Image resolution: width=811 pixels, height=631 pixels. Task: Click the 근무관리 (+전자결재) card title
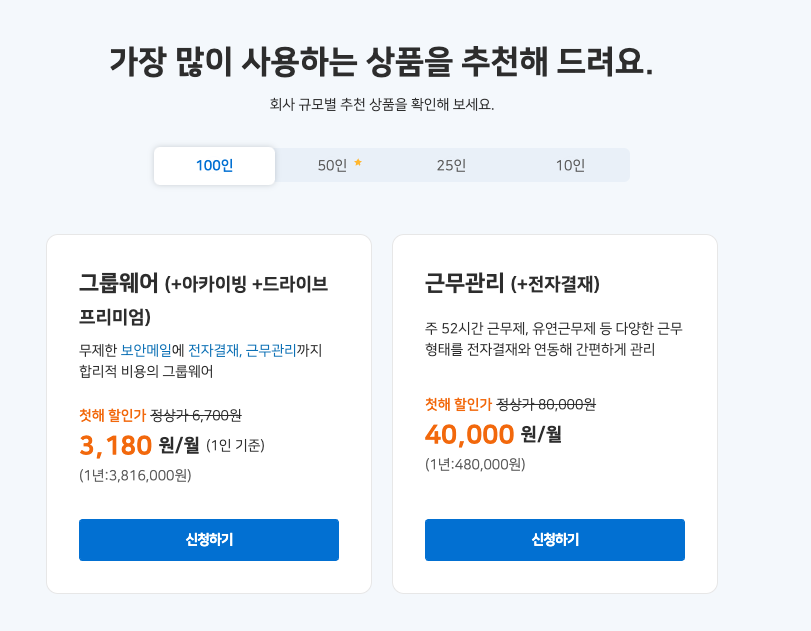coord(512,283)
